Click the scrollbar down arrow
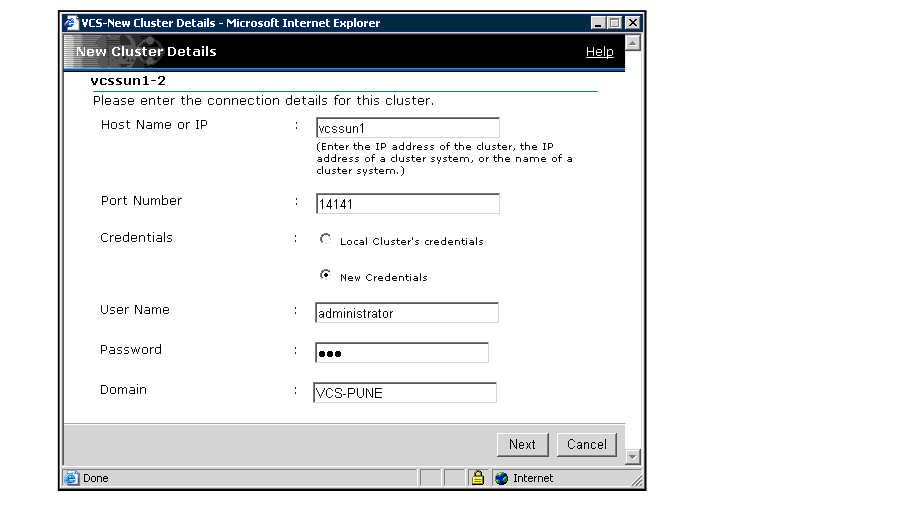This screenshot has width=897, height=518. [632, 457]
